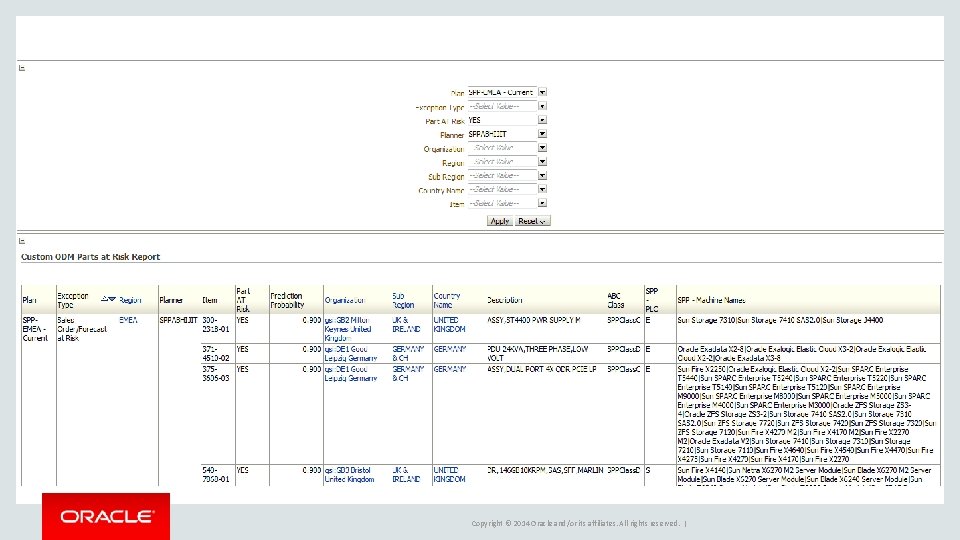Screen dimensions: 960x540
Task: Open the DE1 Leipzig organization for item 375-3606-03
Action: pos(351,373)
